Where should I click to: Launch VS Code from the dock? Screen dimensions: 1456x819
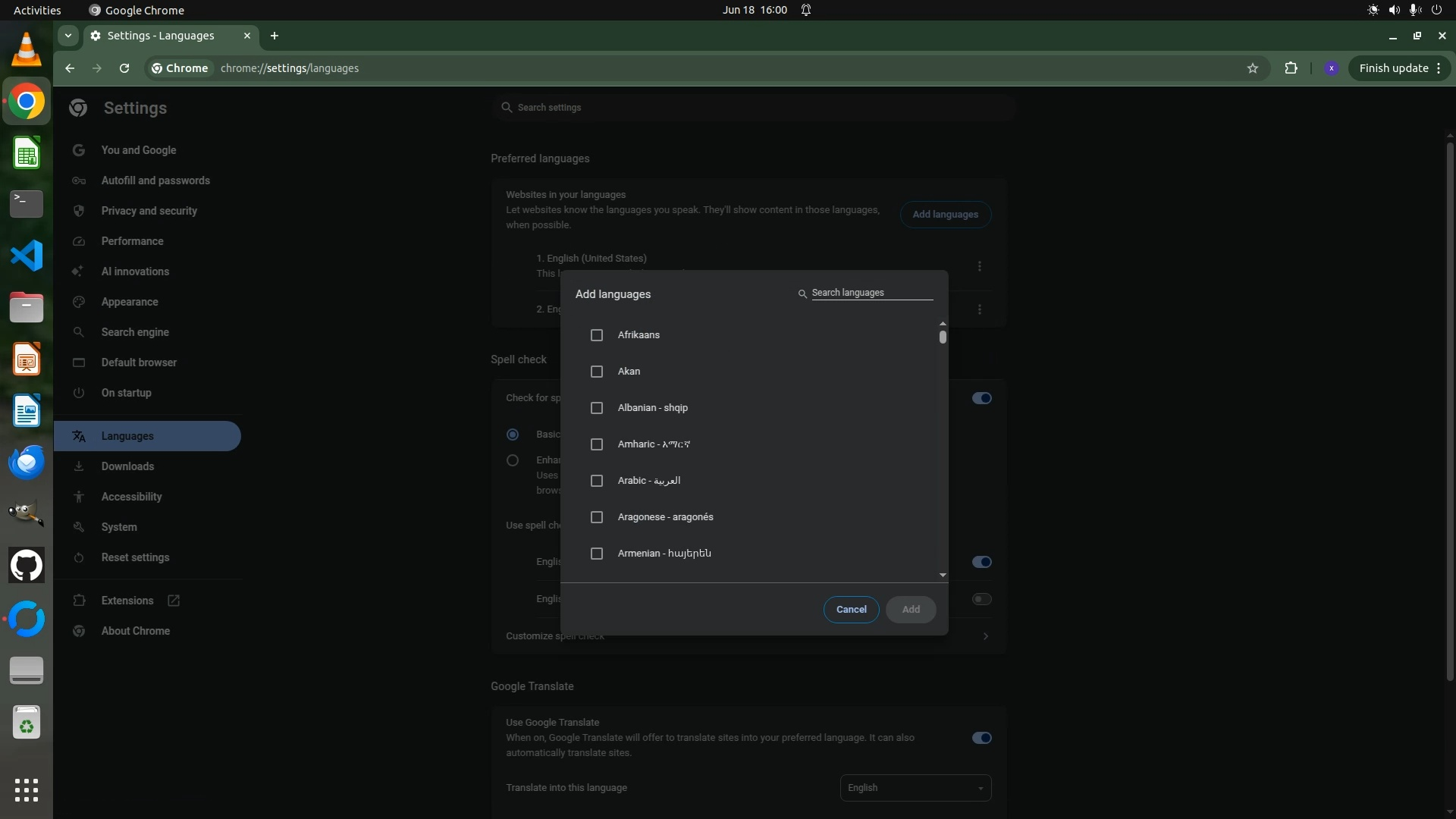click(27, 256)
